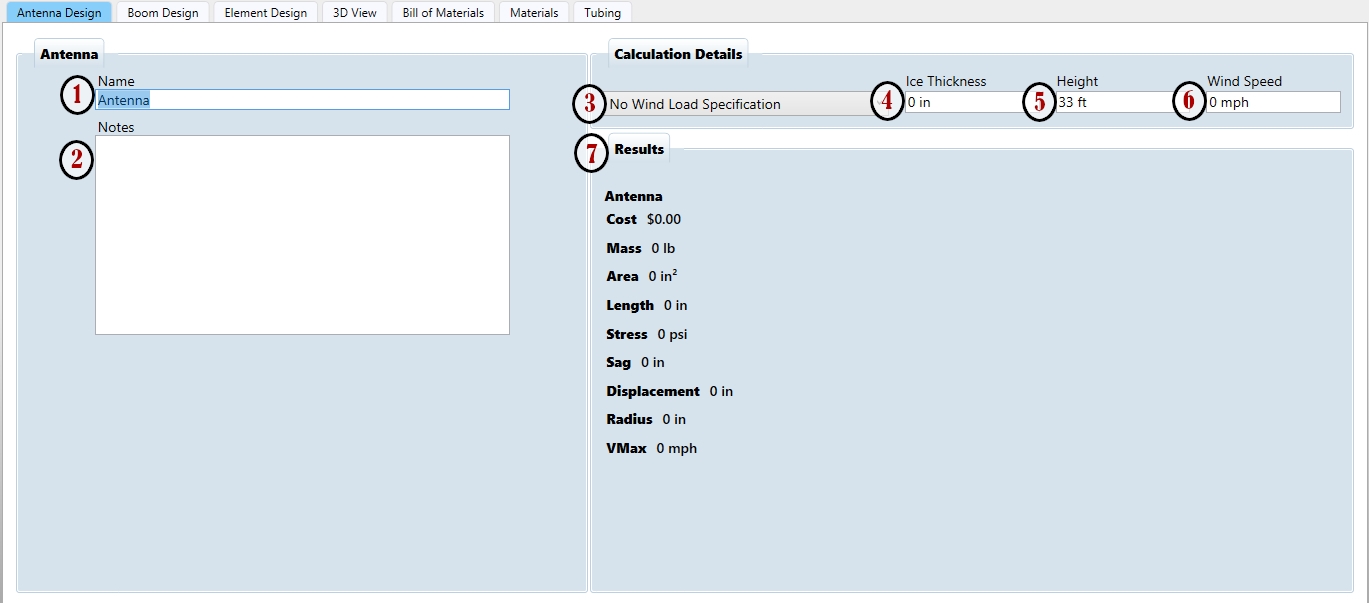Click the number 2 marker beside Notes

(x=76, y=161)
